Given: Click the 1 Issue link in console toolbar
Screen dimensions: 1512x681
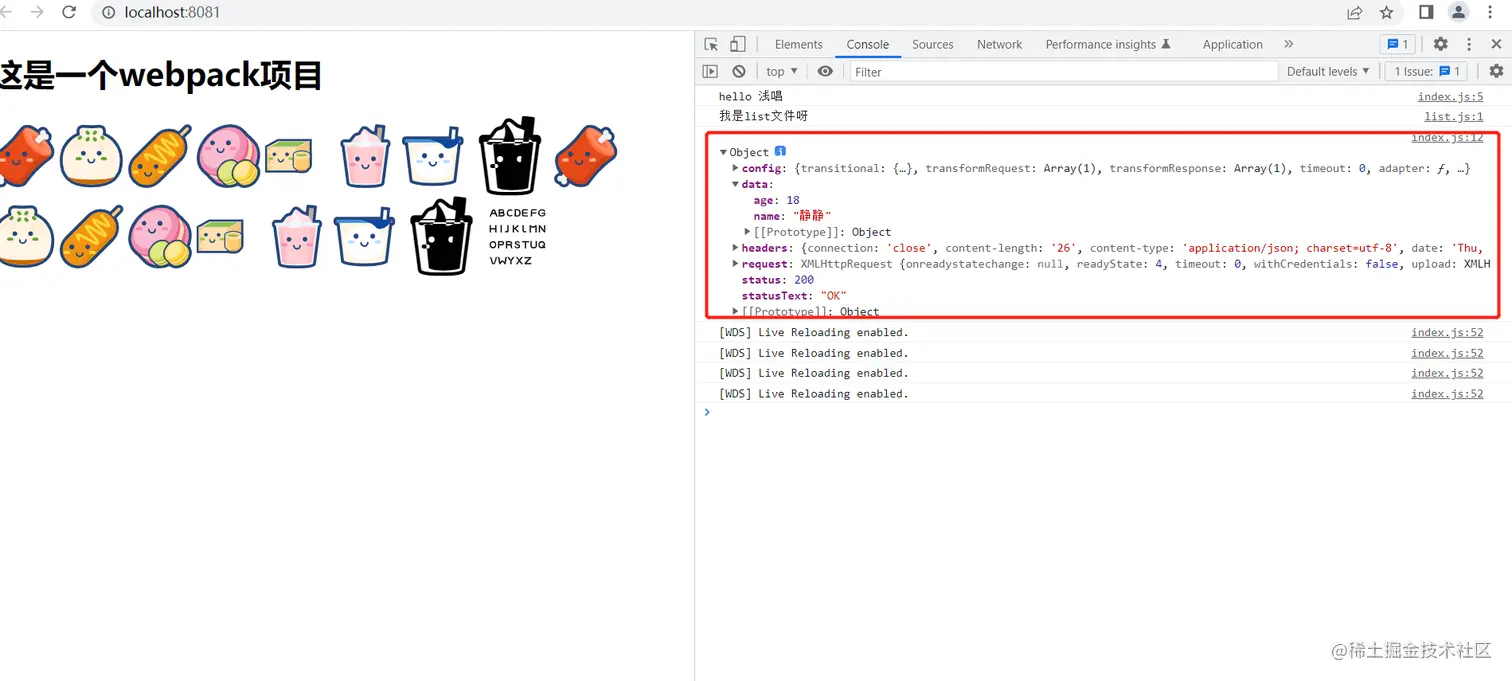Looking at the screenshot, I should (1427, 71).
